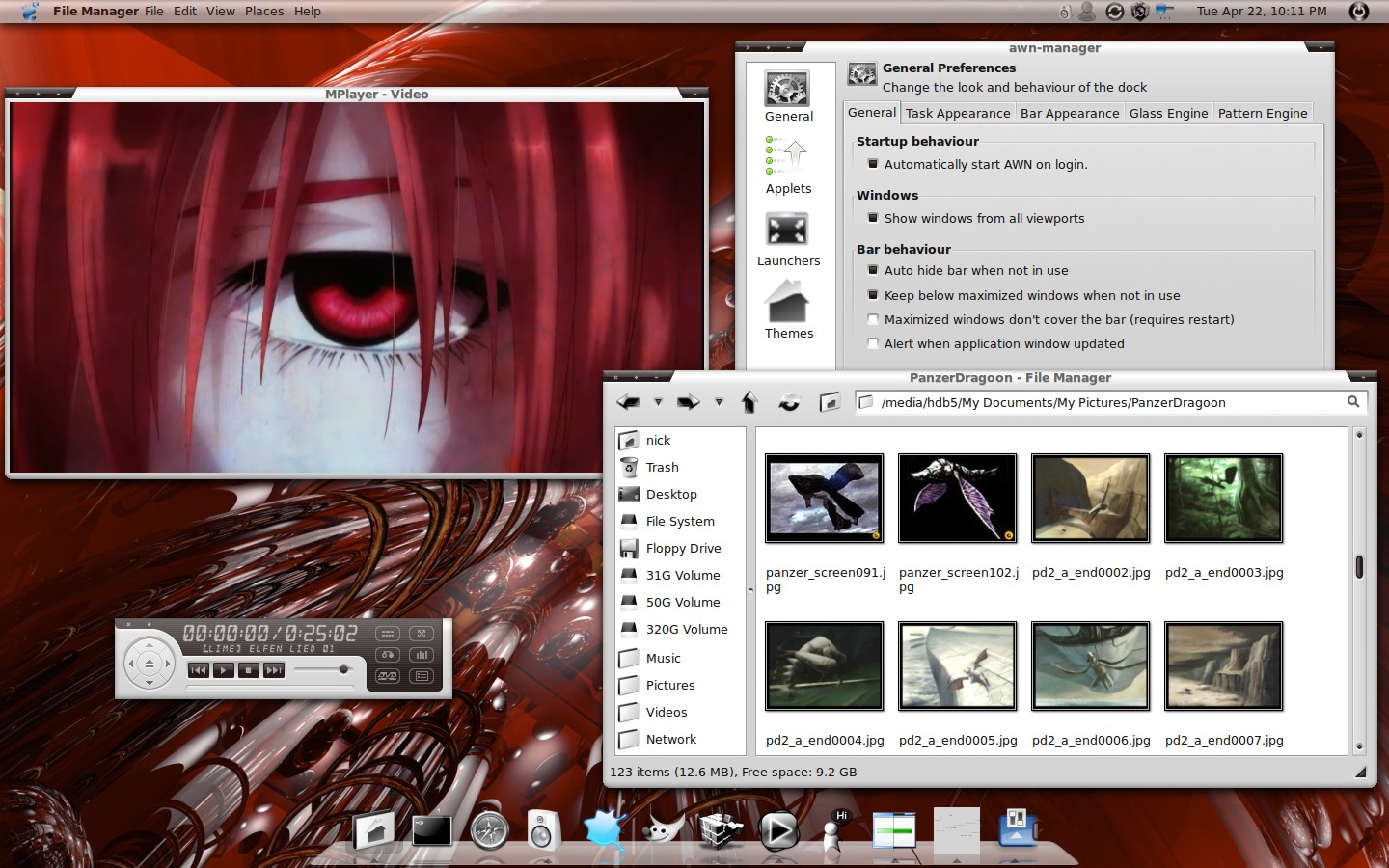Open the Edit menu in top panel
Viewport: 1389px width, 868px height.
click(x=185, y=12)
